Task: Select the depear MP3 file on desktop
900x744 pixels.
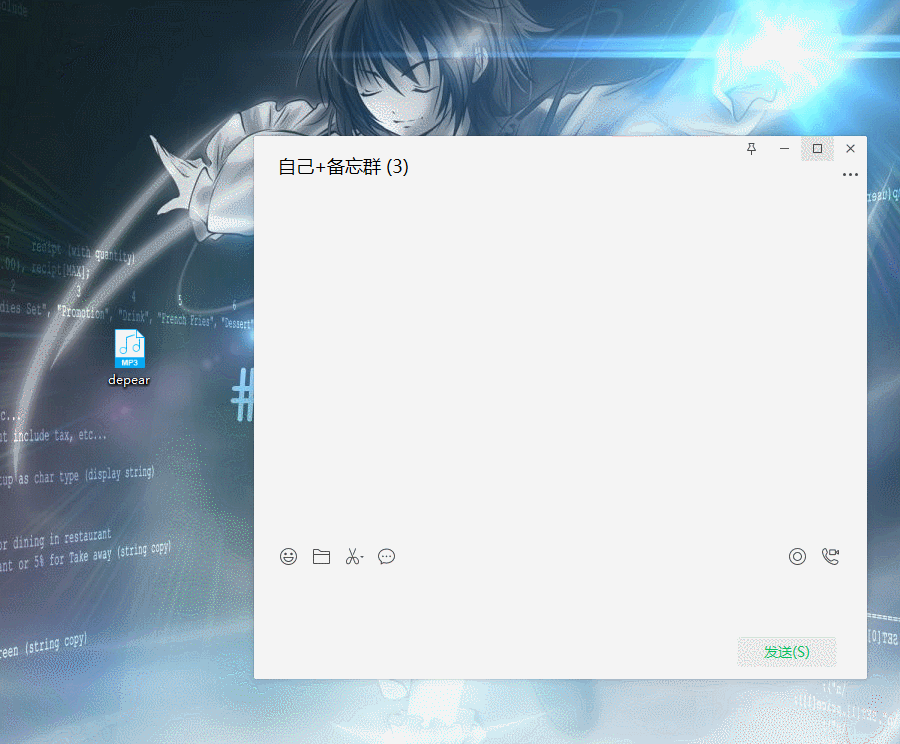Action: click(130, 357)
